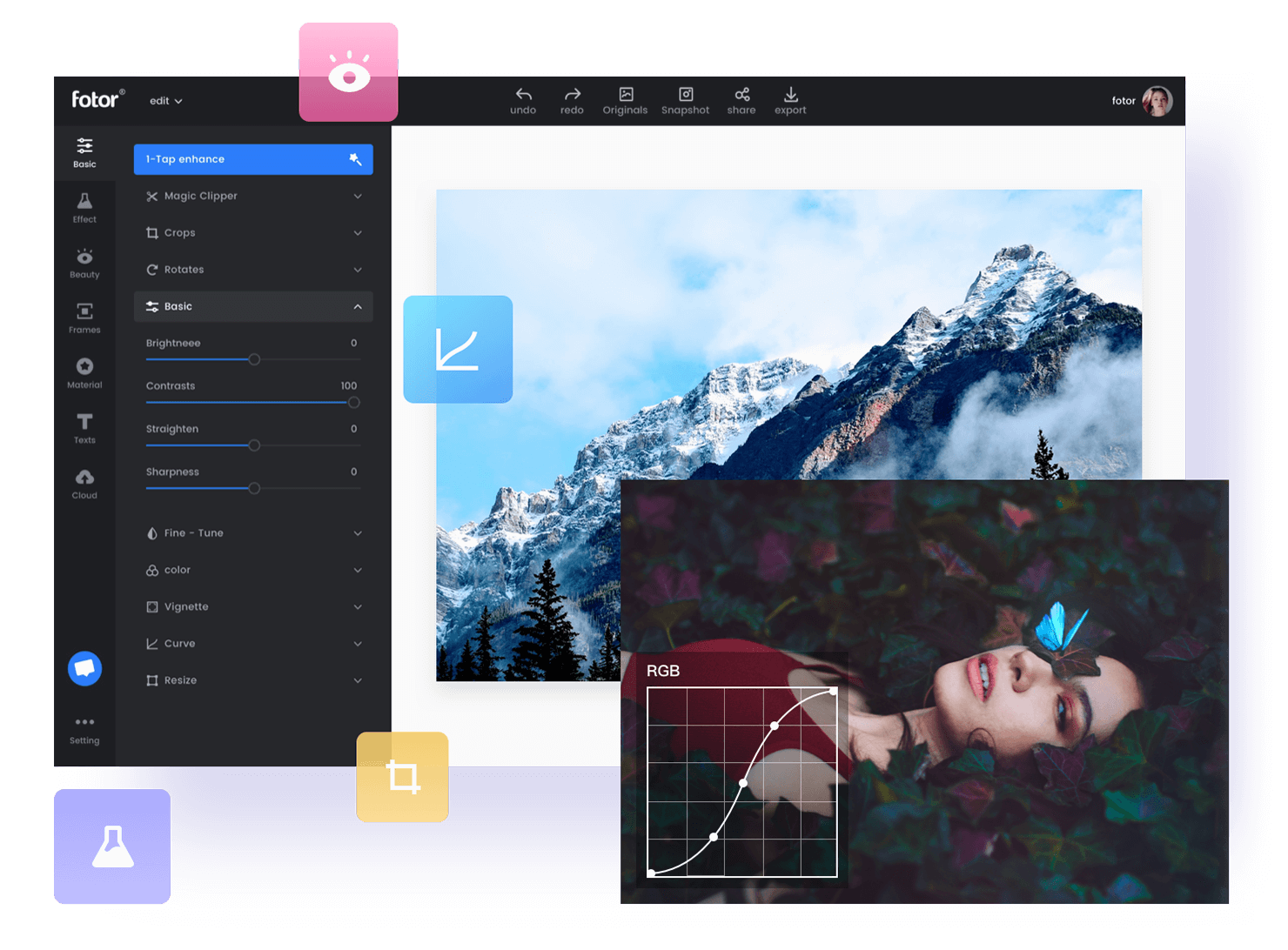
Task: Open the Material star sidebar tab
Action: coord(84,373)
